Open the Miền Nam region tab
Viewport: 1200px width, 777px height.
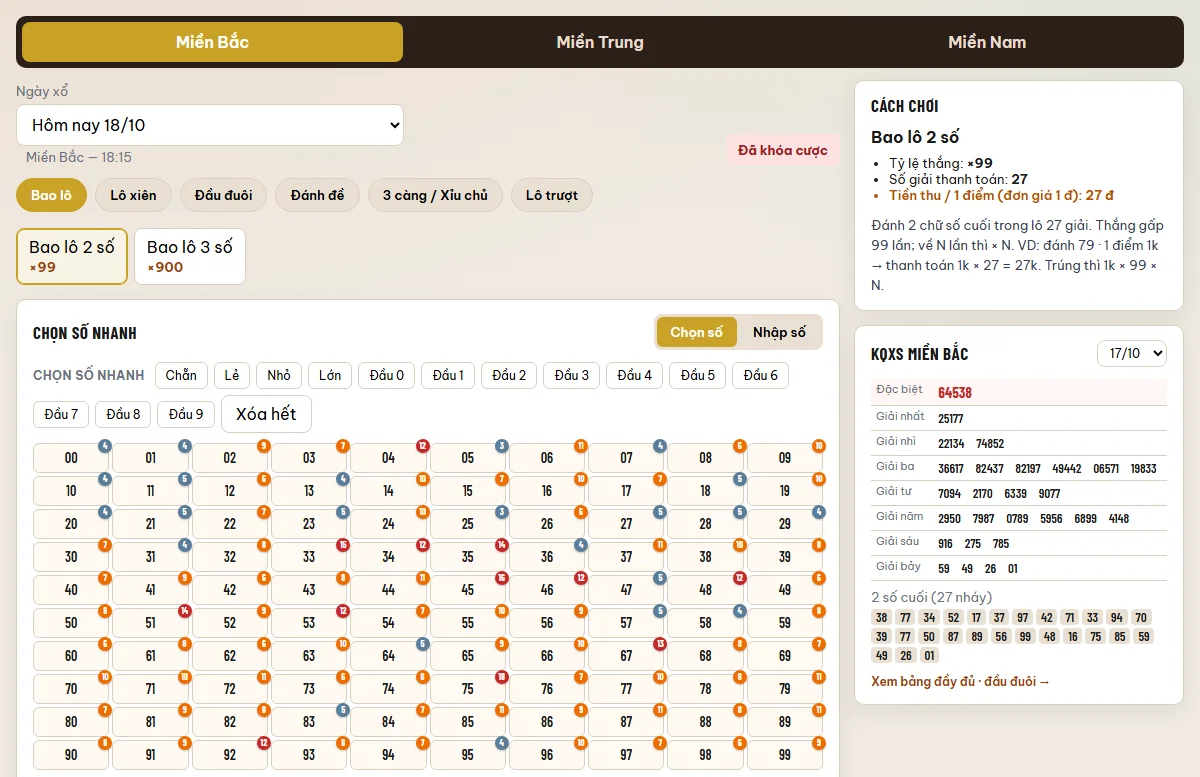pos(987,42)
